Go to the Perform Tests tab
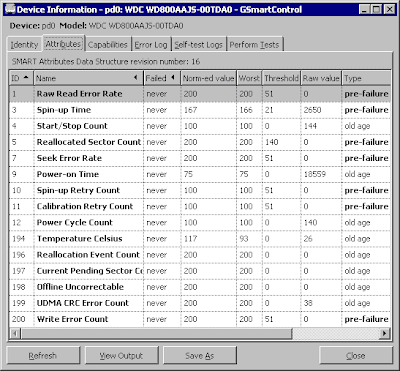400x371 pixels. [x=254, y=45]
